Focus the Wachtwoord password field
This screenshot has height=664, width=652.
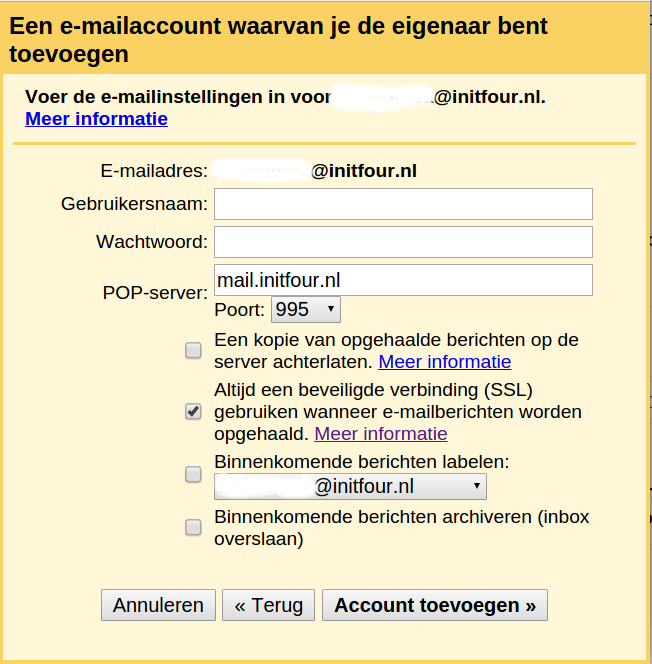tap(403, 242)
